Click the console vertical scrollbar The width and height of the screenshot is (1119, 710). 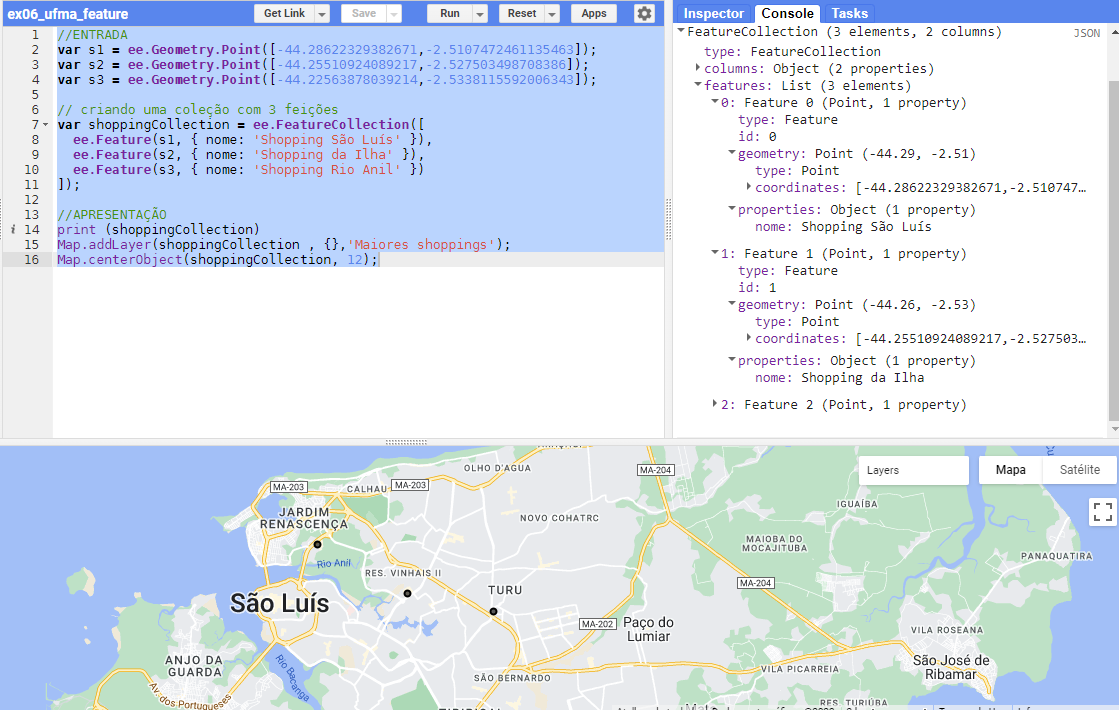tap(1114, 250)
